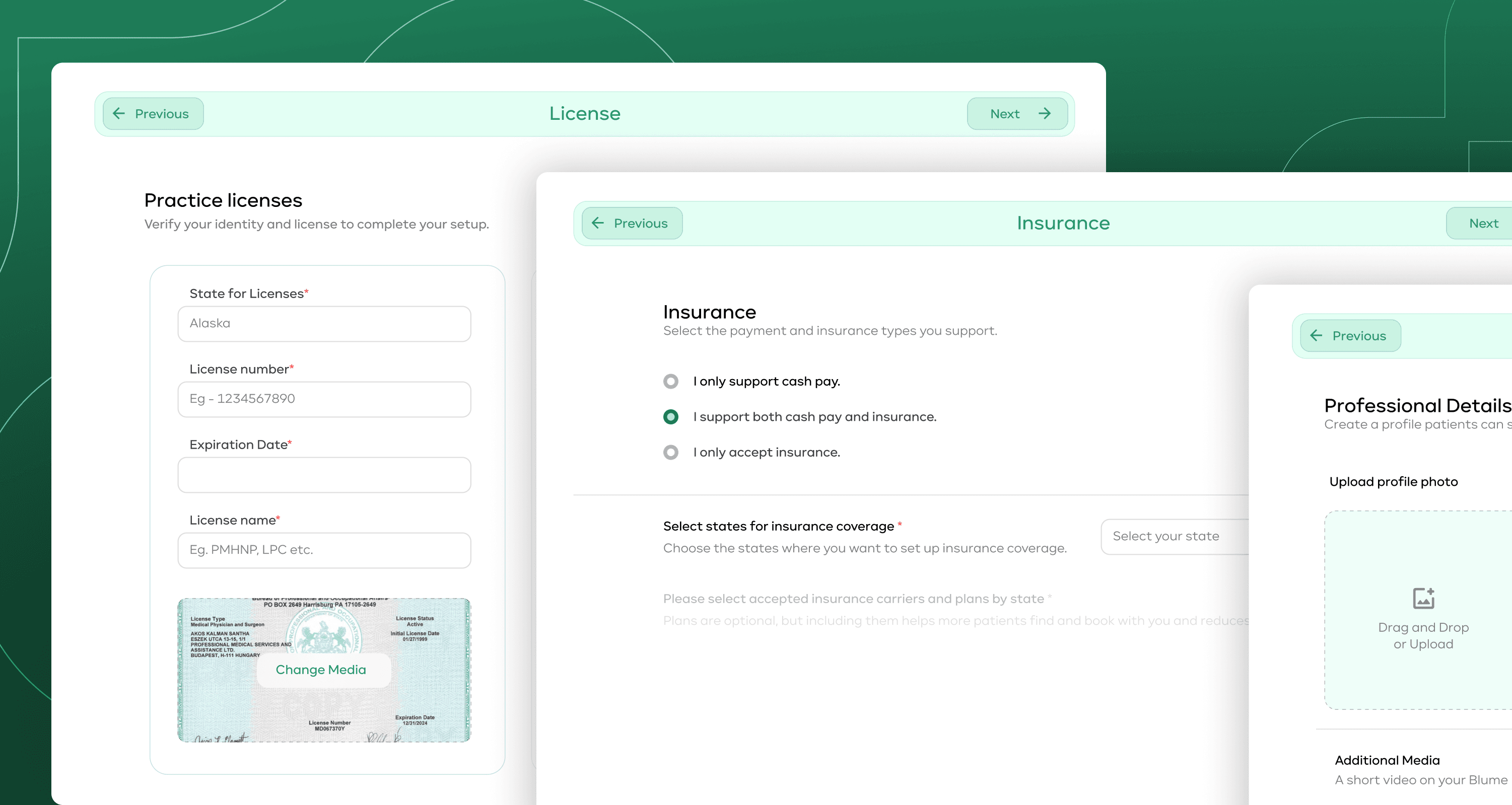Click the 'License' header title
1512x805 pixels.
click(585, 114)
